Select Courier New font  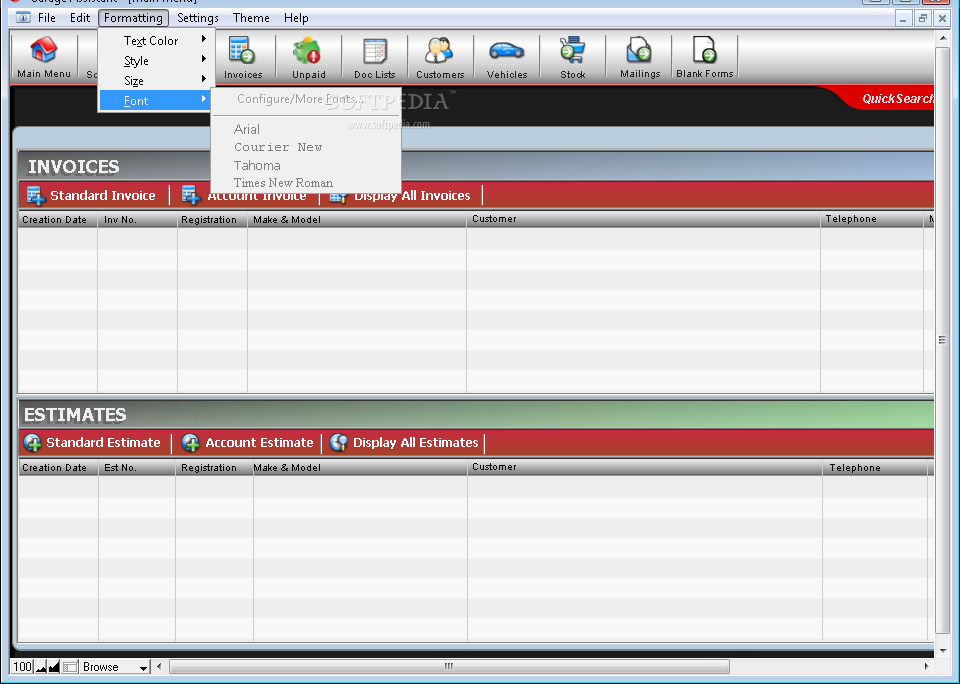306,147
